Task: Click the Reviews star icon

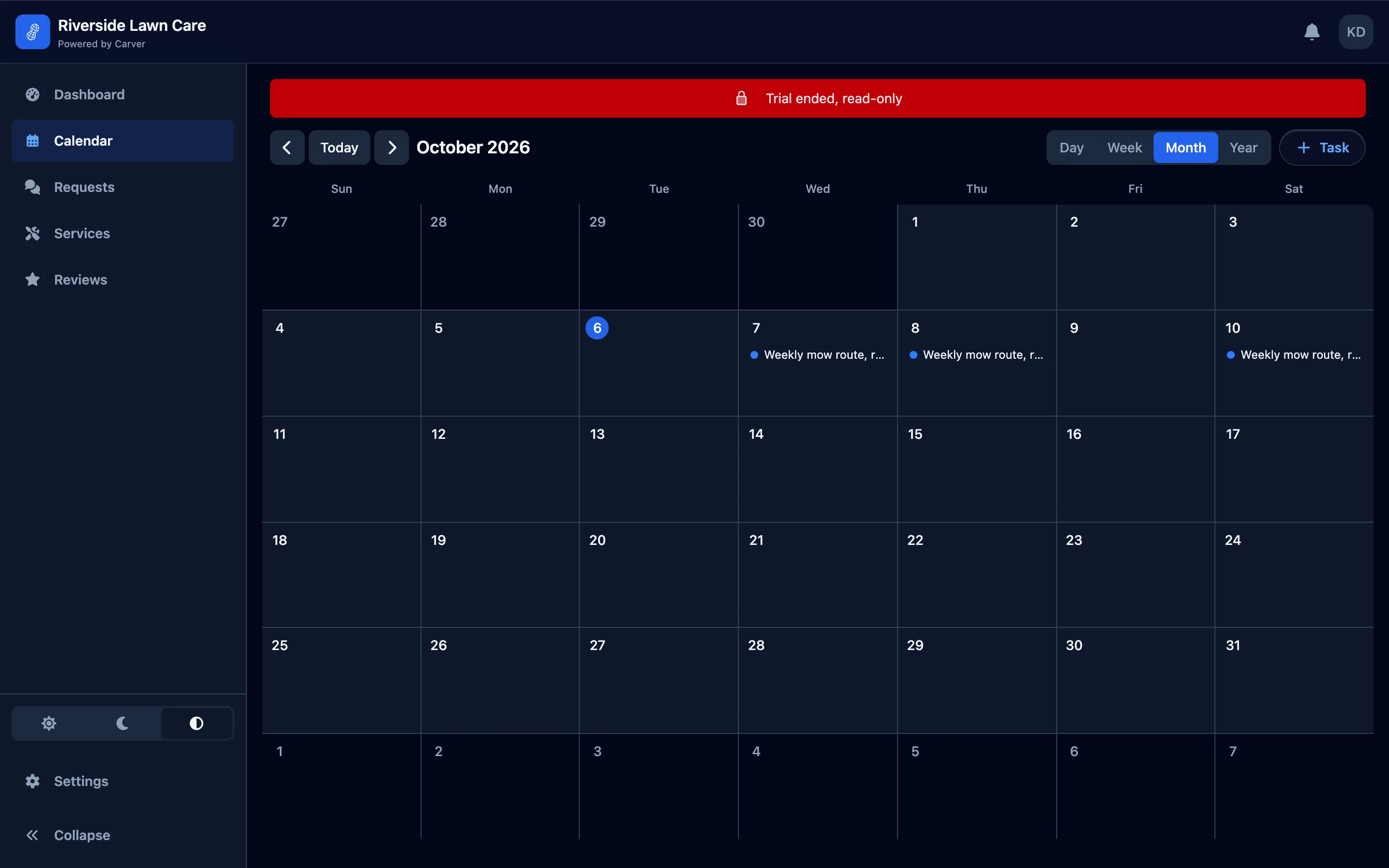Action: click(33, 280)
